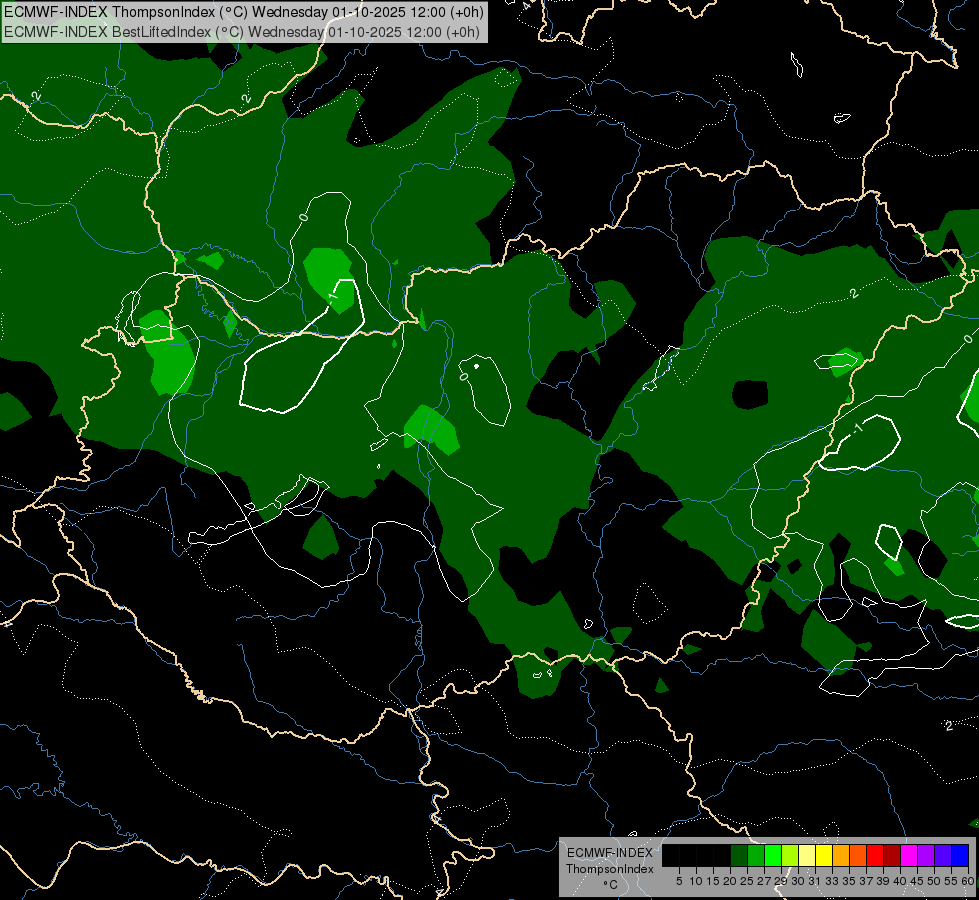Click the -1 contour label on the right side

click(x=857, y=428)
